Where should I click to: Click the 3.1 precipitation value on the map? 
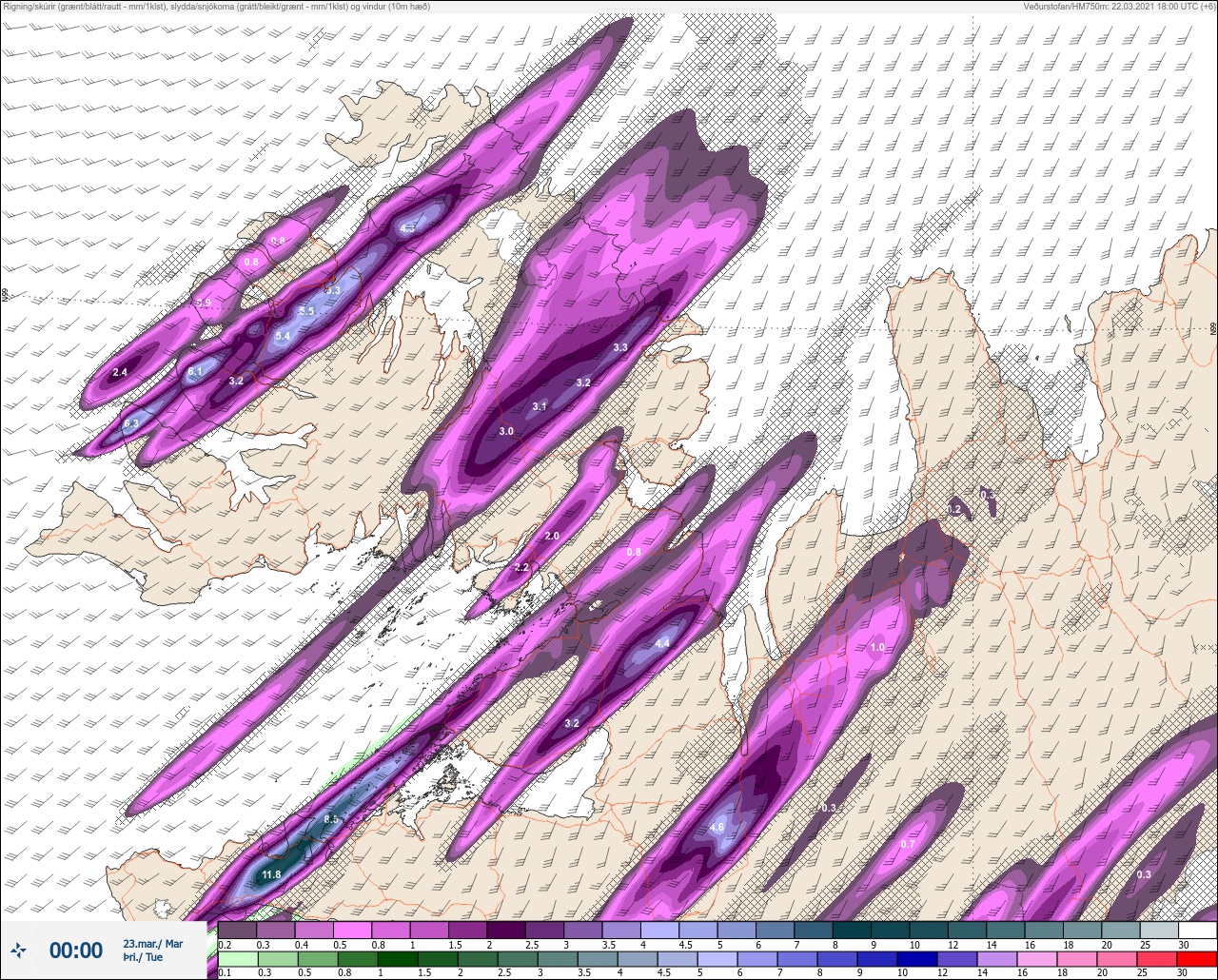pos(540,406)
